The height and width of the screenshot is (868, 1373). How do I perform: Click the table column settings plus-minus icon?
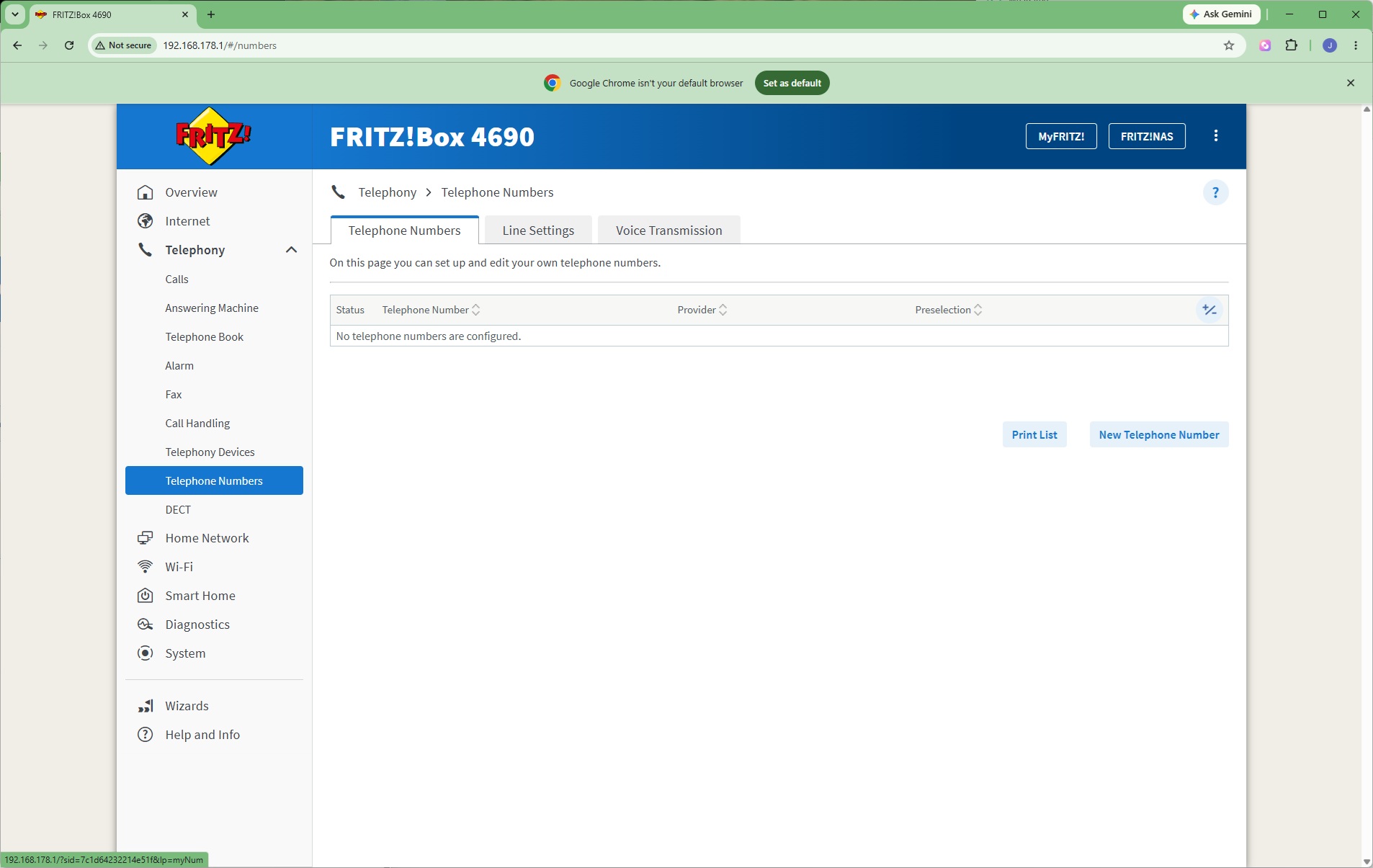[1209, 310]
